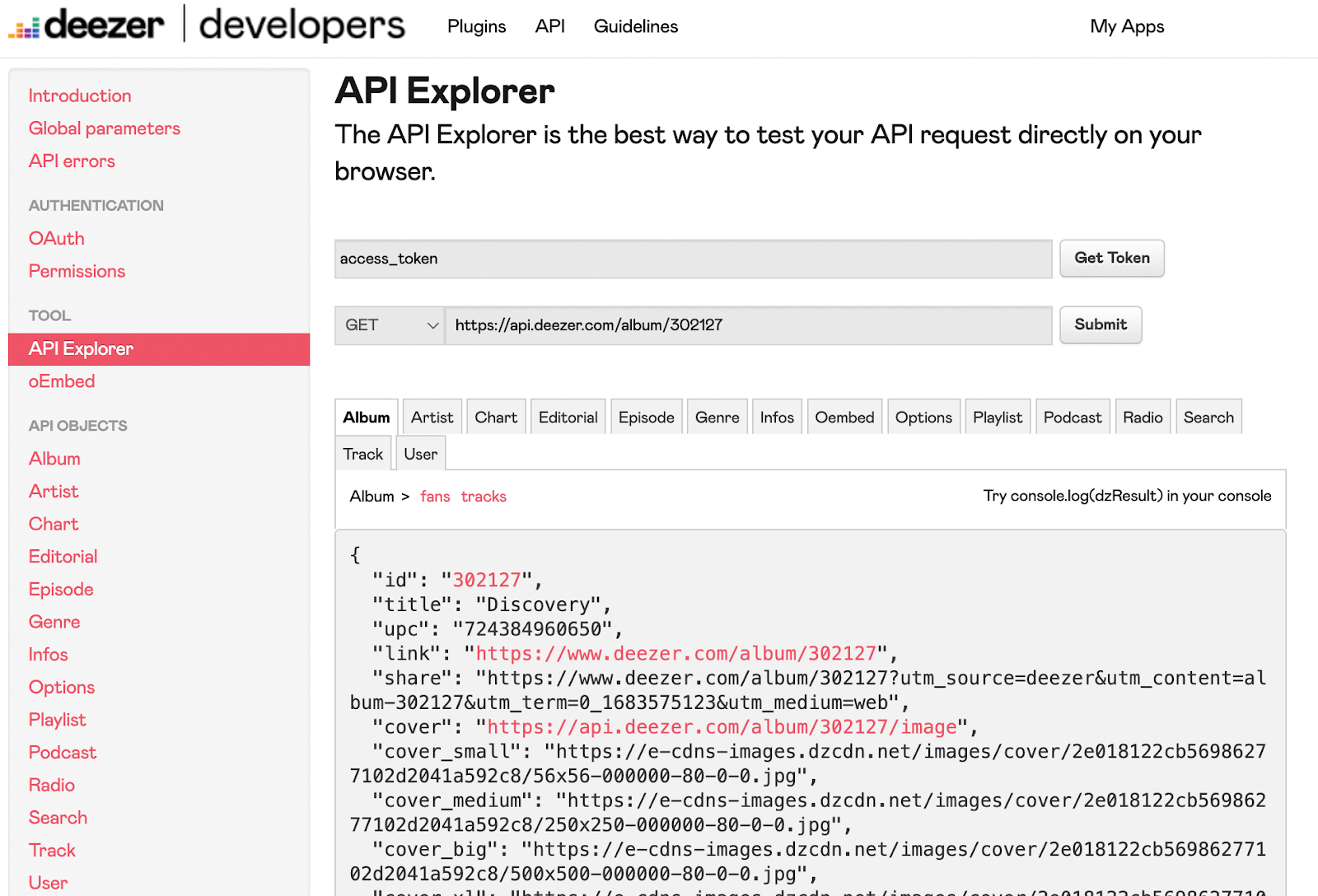Switch to the Artist tab in the explorer
1318x896 pixels.
[432, 418]
